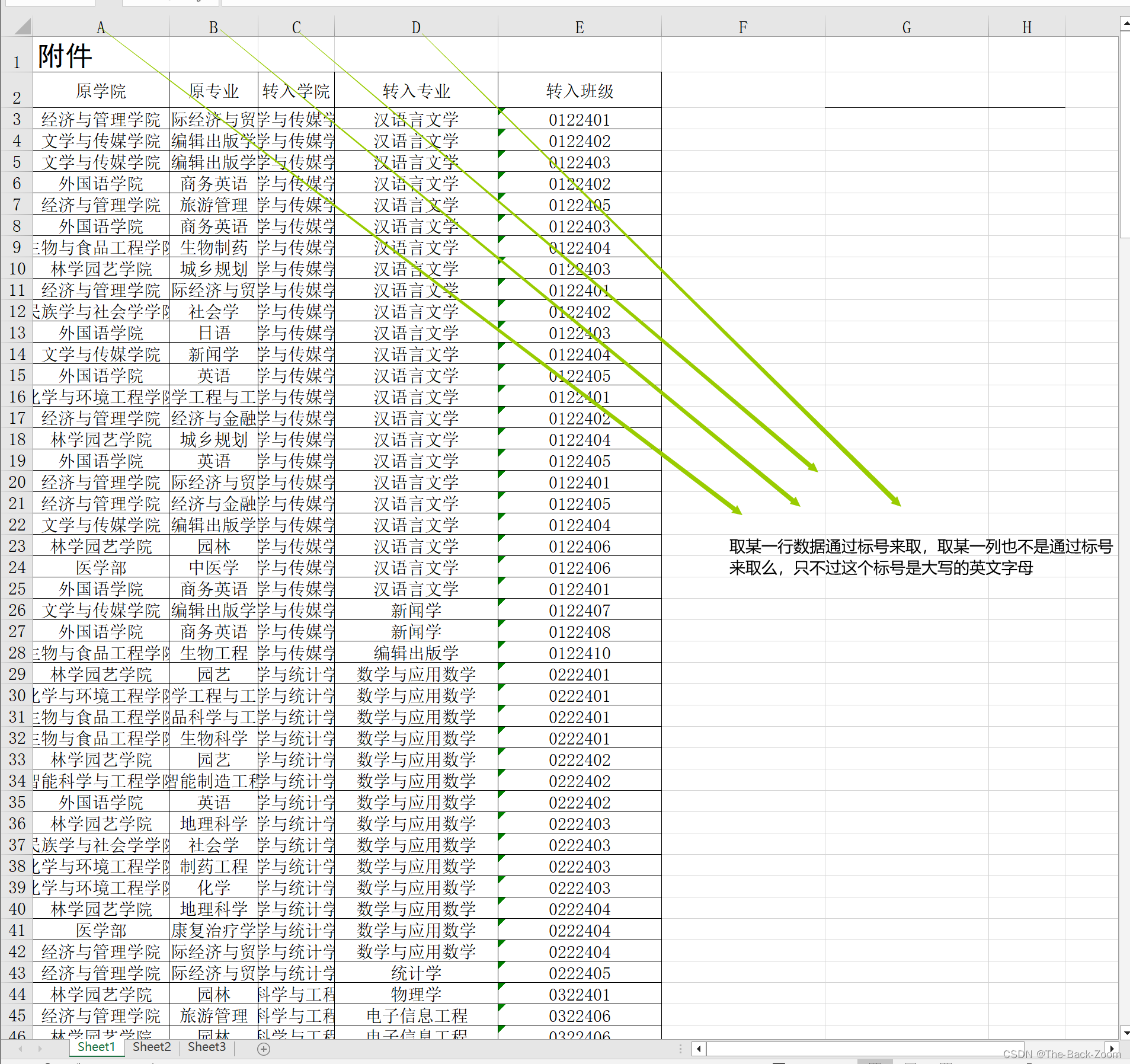Click the text note about 标号
Image resolution: width=1130 pixels, height=1064 pixels.
tap(921, 557)
